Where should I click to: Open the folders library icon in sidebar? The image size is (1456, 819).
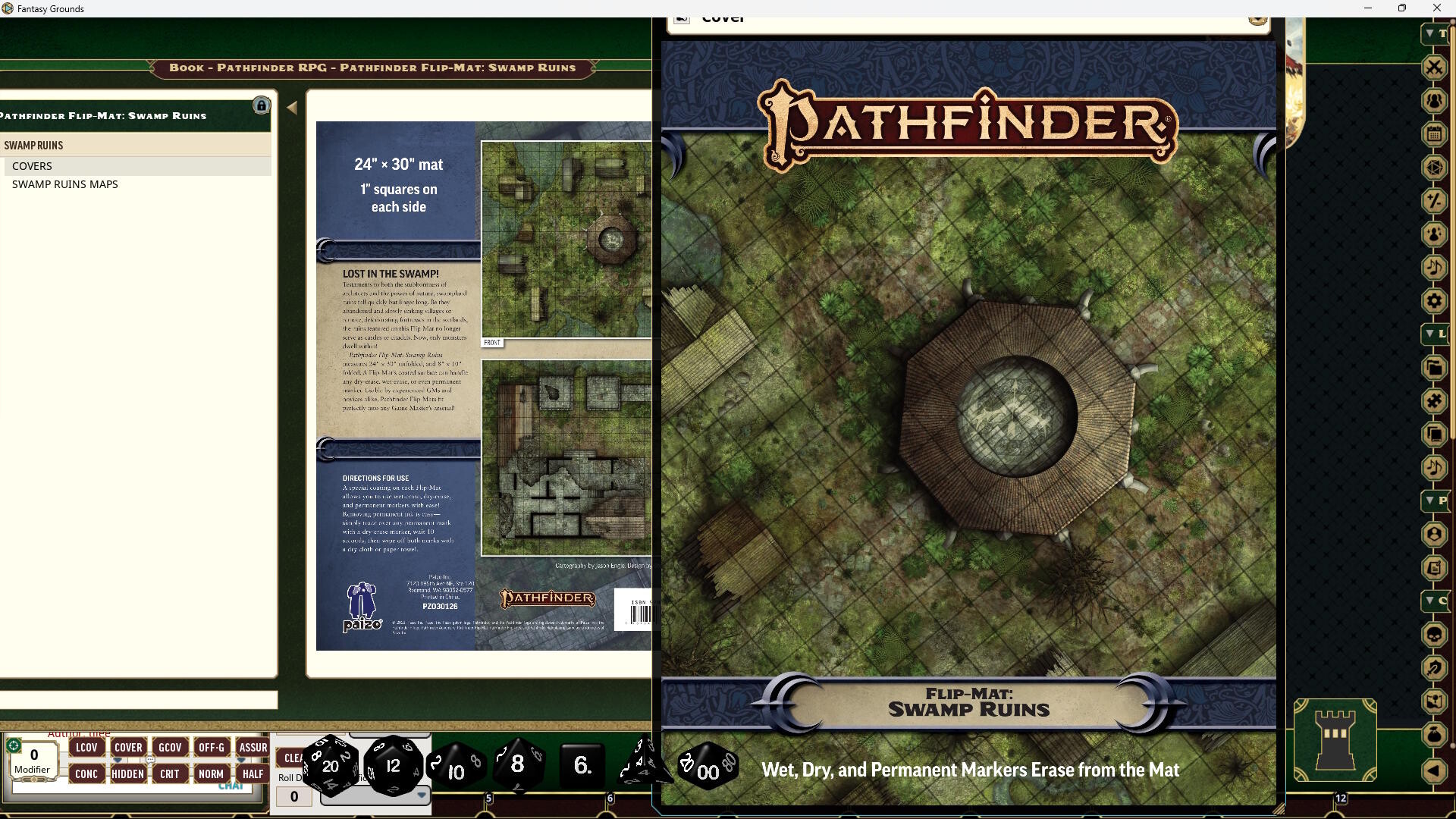coord(1434,368)
